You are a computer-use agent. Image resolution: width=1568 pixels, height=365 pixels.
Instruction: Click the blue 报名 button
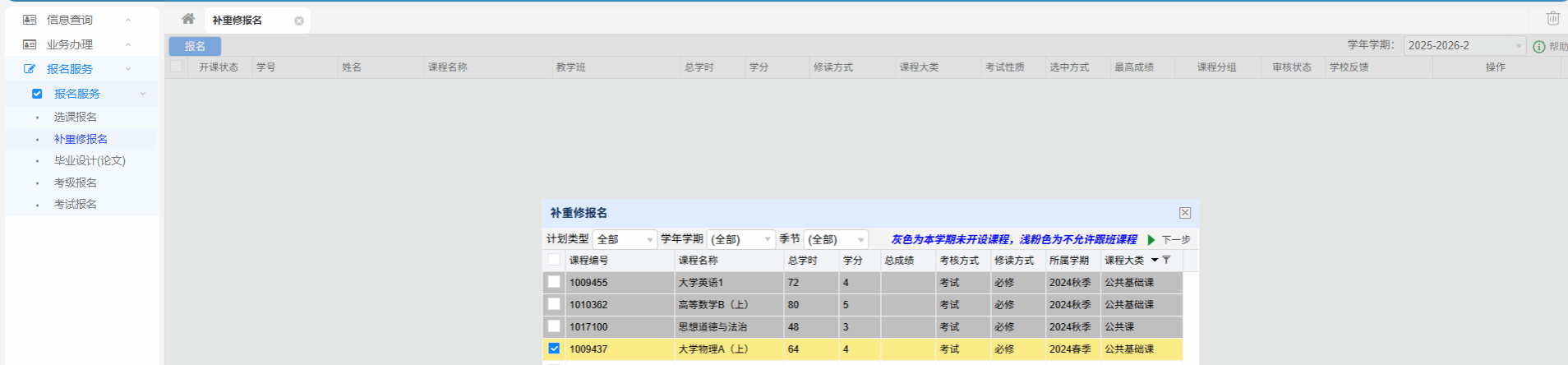pos(195,46)
